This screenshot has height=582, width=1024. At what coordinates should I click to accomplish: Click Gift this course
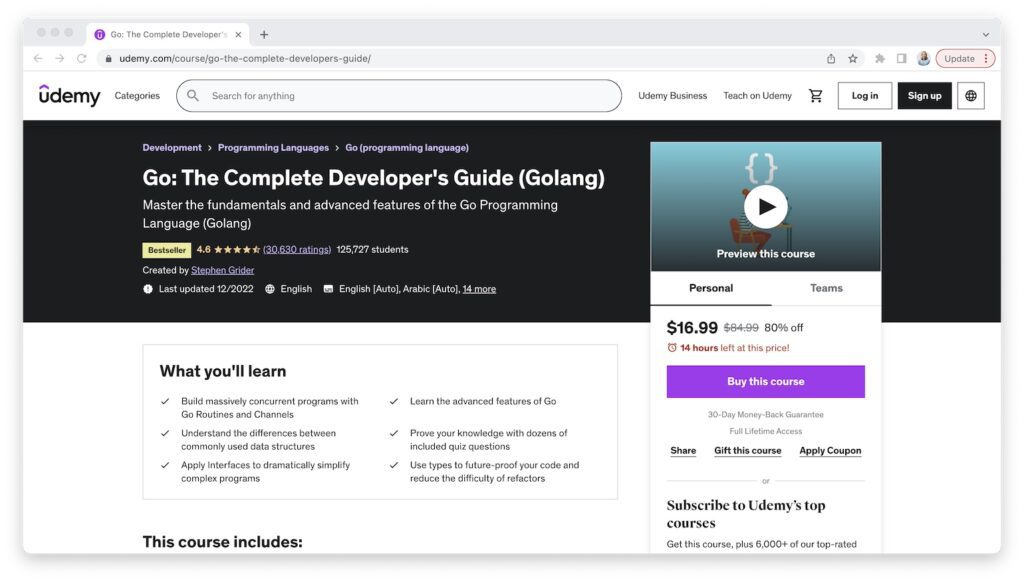click(748, 451)
